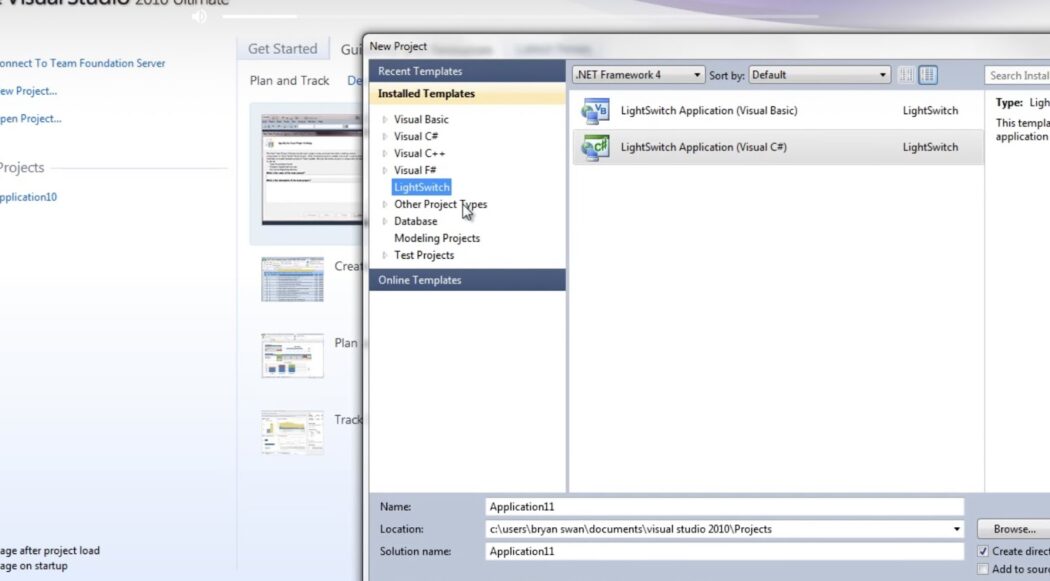1050x581 pixels.
Task: Switch templates to small icons view
Action: click(906, 74)
